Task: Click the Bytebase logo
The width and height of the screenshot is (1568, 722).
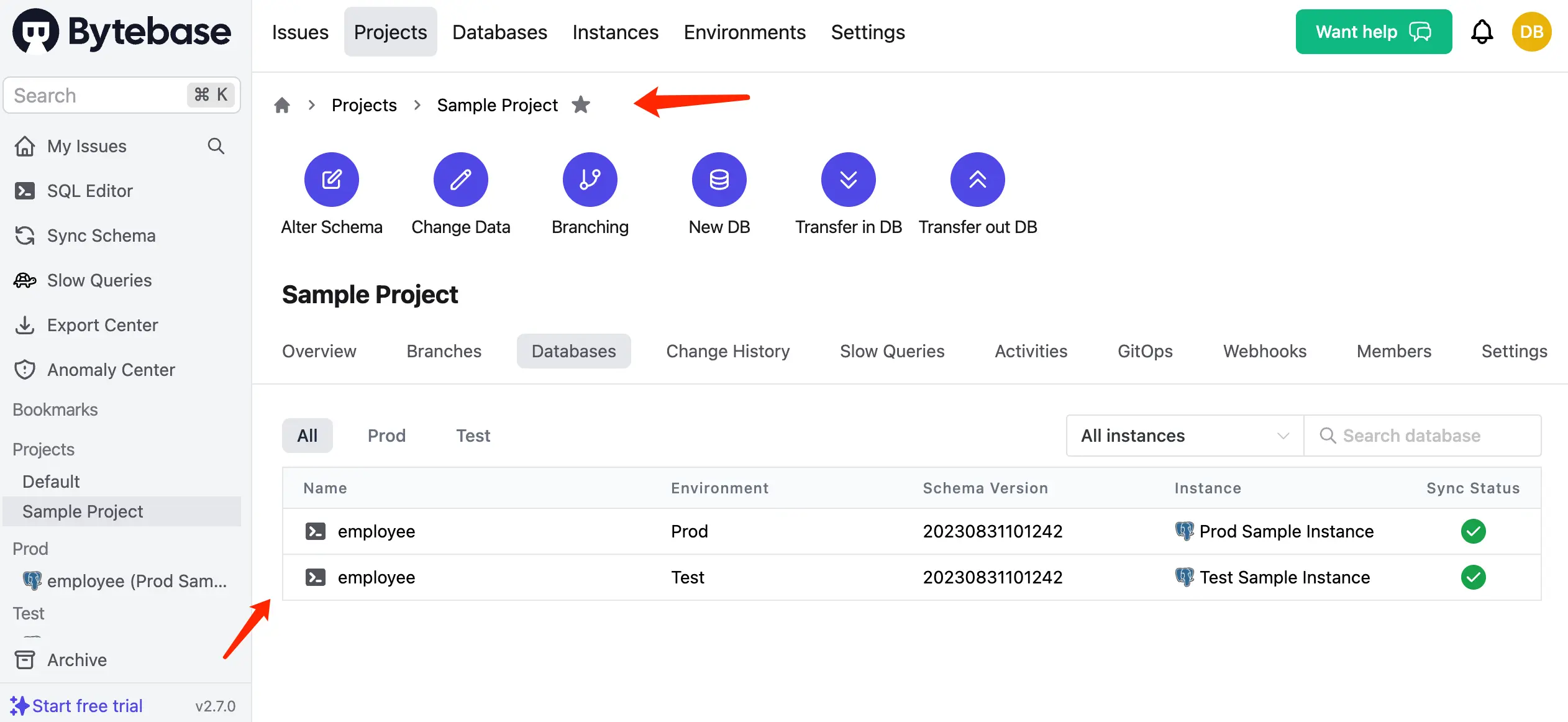Action: pos(122,31)
